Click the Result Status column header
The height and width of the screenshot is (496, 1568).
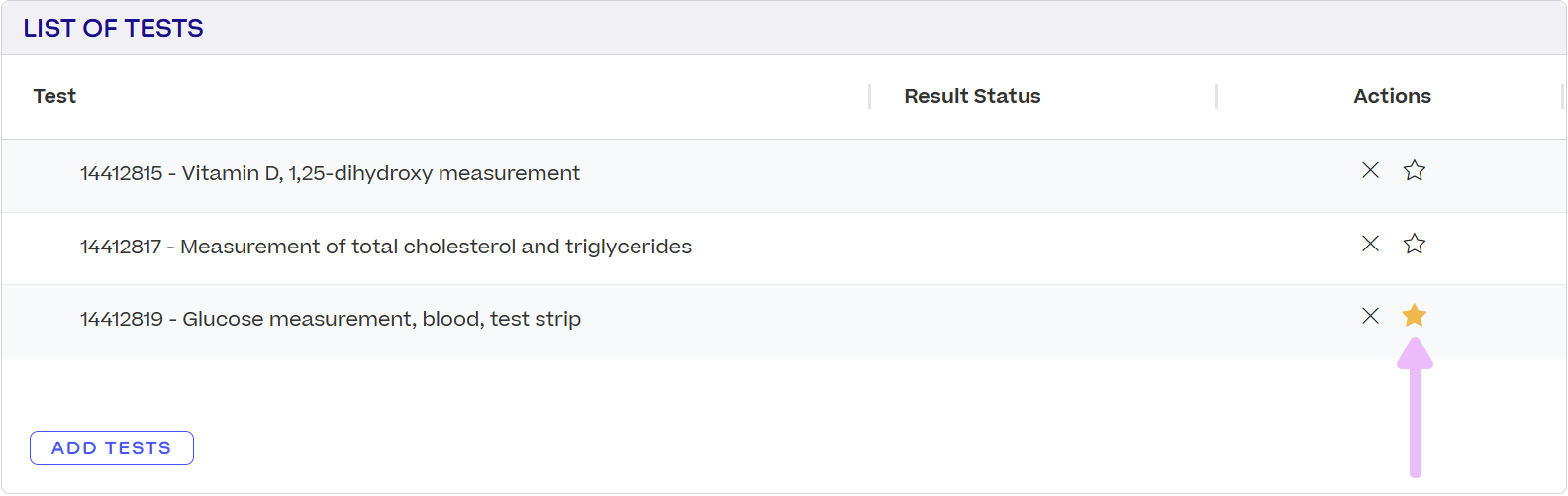coord(972,96)
